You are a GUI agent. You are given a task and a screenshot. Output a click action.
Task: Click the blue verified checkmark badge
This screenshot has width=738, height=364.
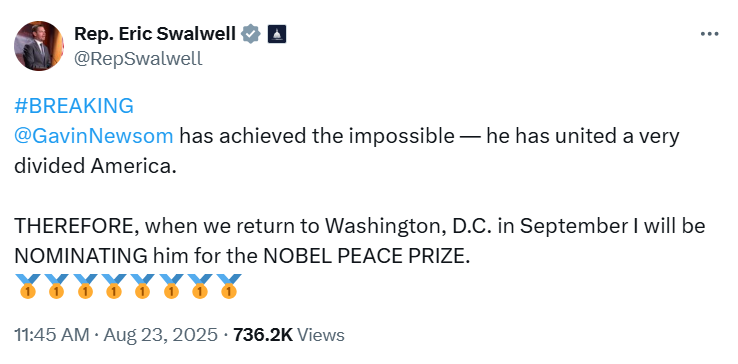pyautogui.click(x=251, y=34)
